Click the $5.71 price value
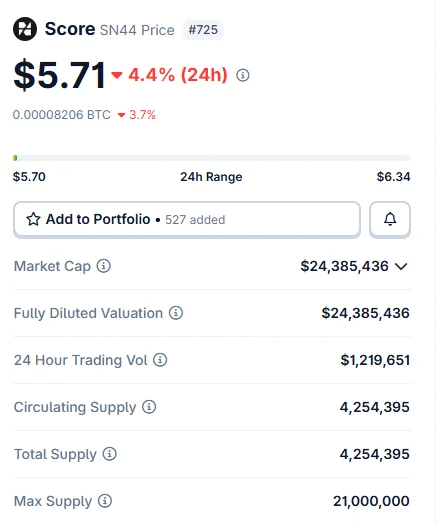Viewport: 438px width, 523px height. [x=60, y=75]
